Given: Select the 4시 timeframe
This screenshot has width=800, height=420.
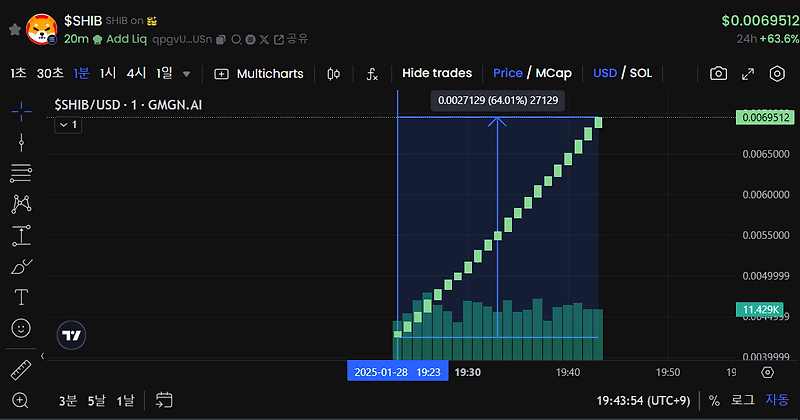Looking at the screenshot, I should click(136, 73).
